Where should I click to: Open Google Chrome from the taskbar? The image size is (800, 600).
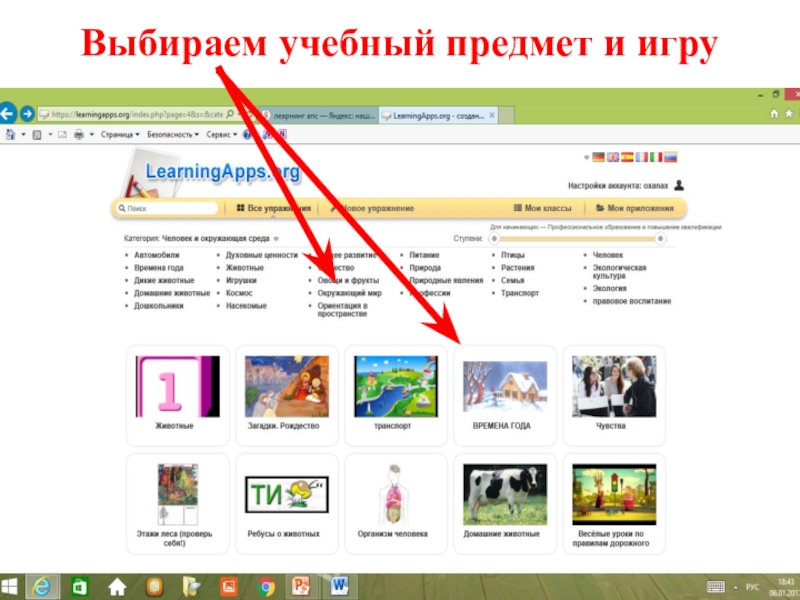pyautogui.click(x=264, y=584)
